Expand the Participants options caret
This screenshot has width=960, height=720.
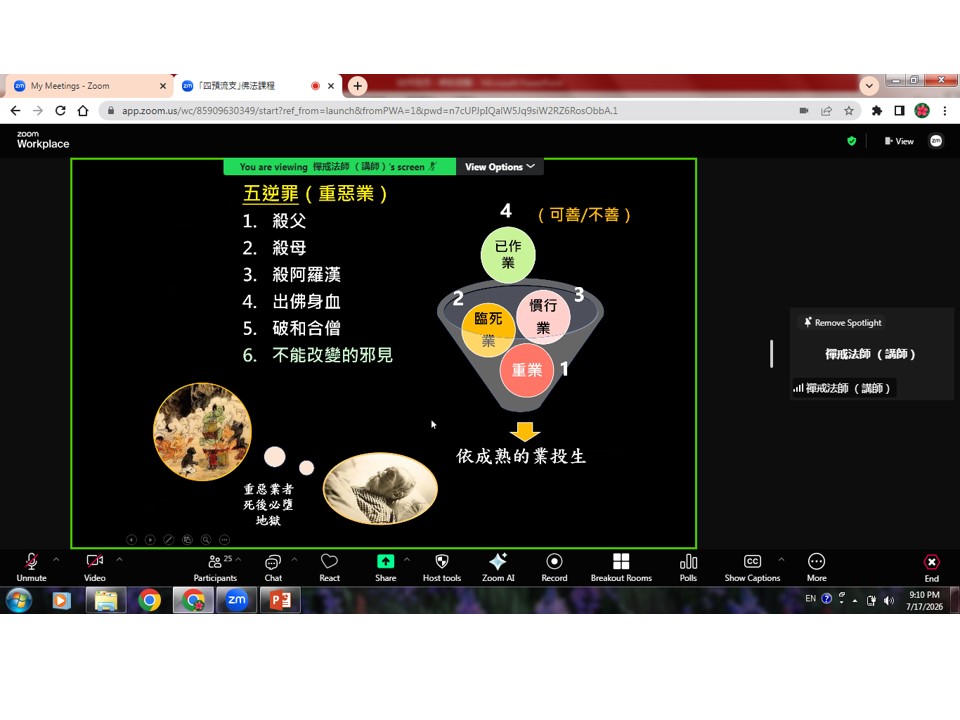238,560
